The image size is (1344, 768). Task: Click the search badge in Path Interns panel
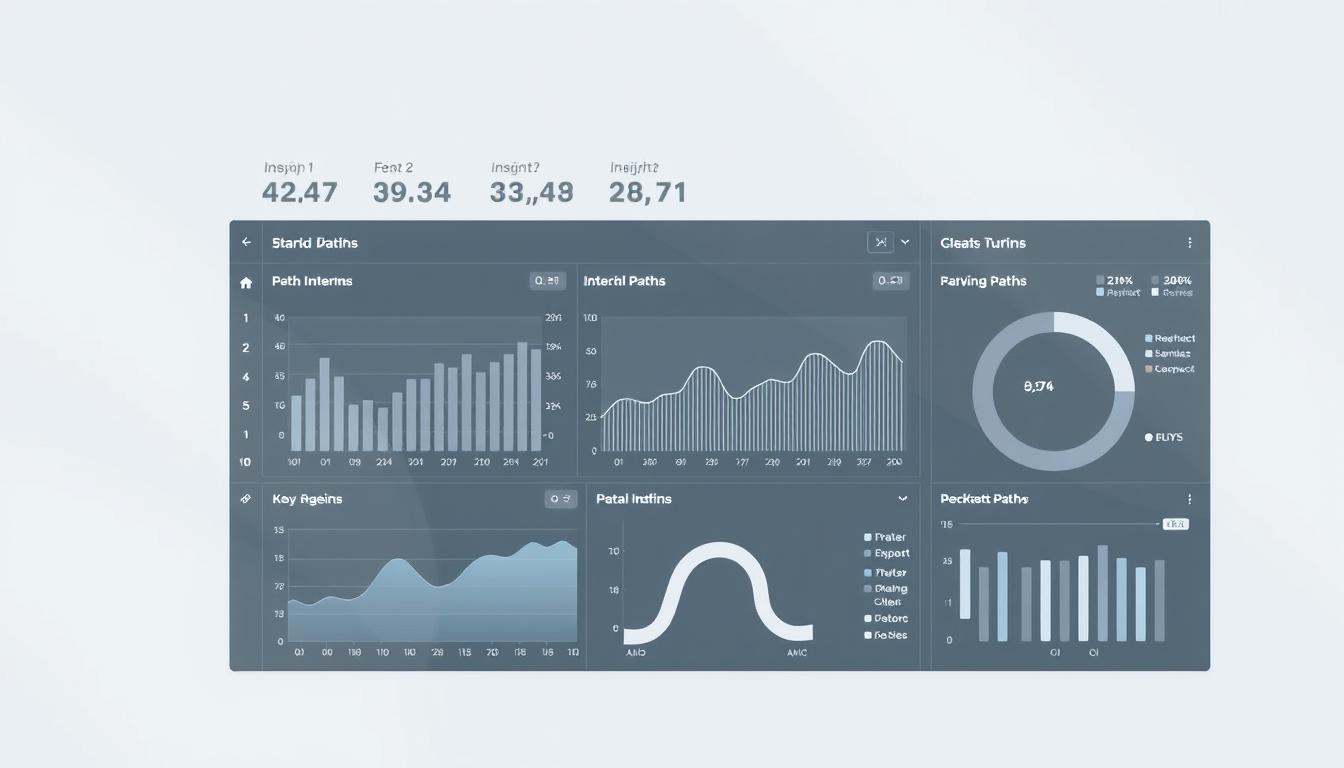click(548, 281)
